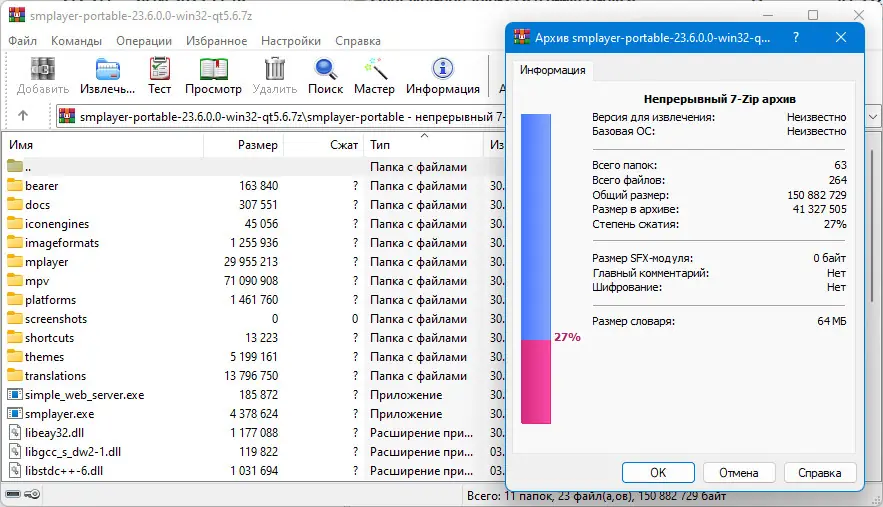Image resolution: width=883 pixels, height=507 pixels.
Task: Go up one folder level arrow
Action: coord(23,116)
